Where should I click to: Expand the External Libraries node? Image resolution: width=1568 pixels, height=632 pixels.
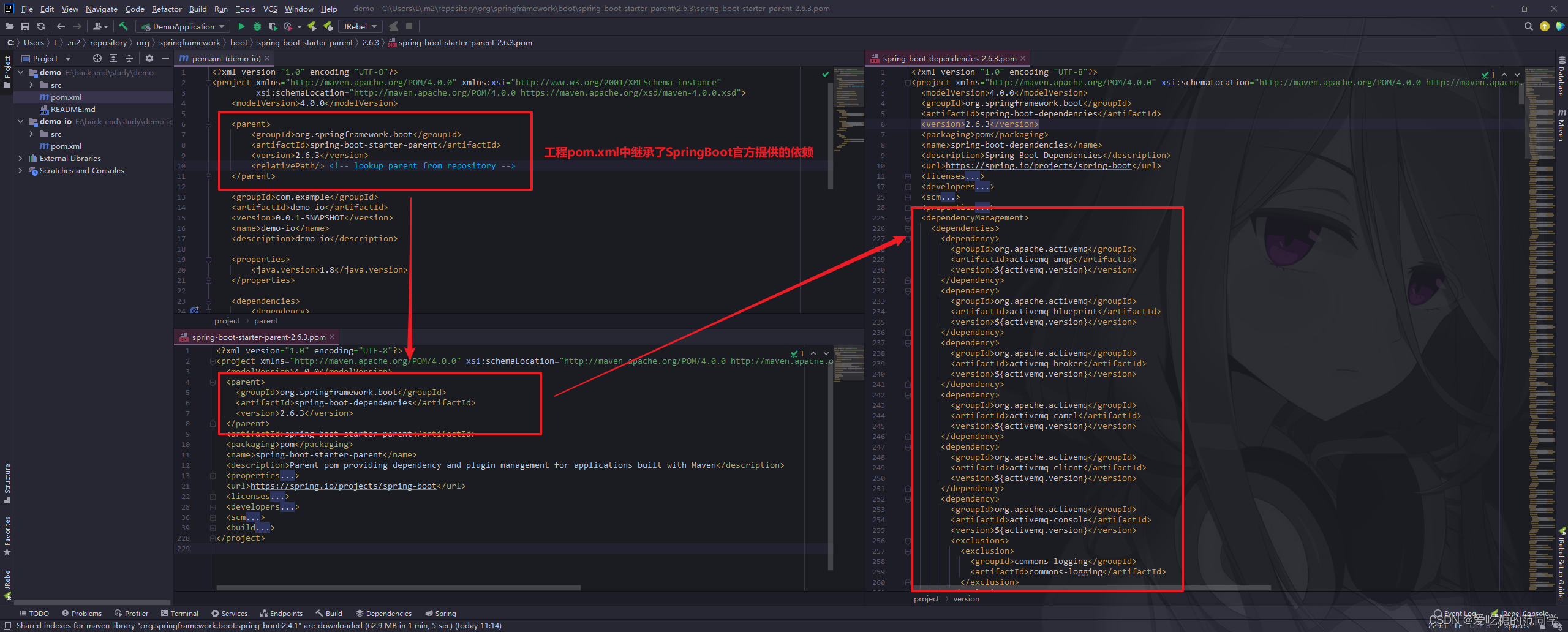[21, 158]
